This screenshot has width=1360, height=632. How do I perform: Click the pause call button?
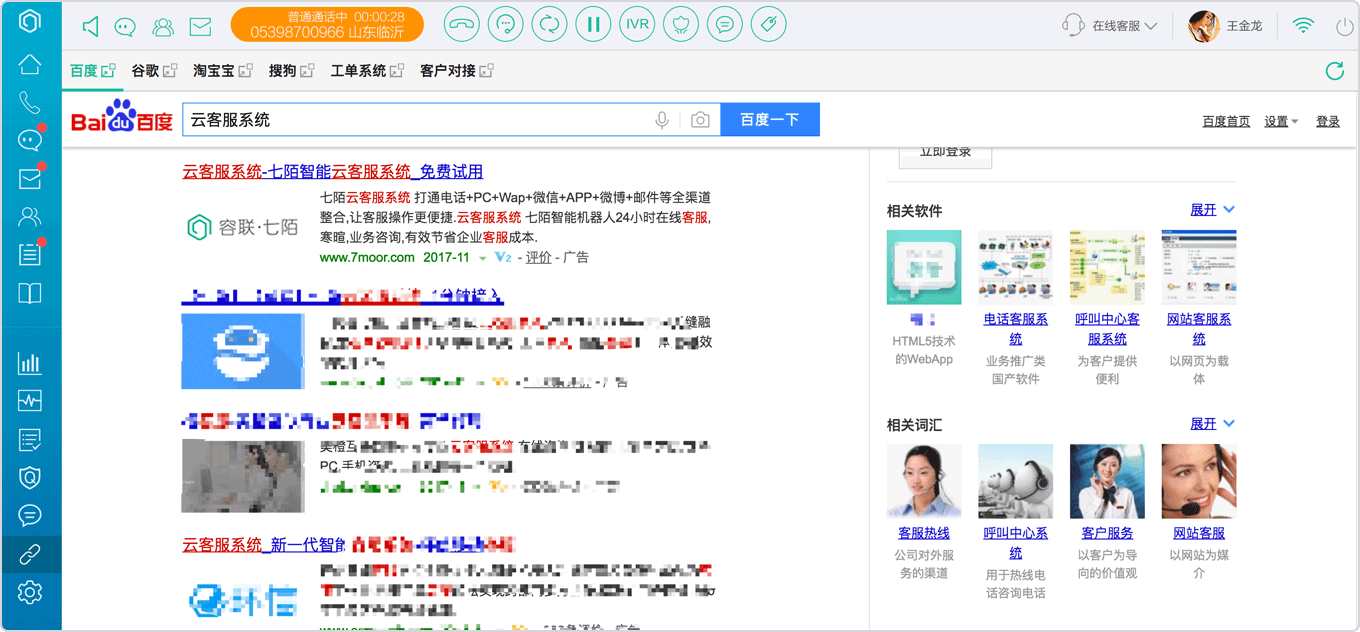click(x=593, y=25)
